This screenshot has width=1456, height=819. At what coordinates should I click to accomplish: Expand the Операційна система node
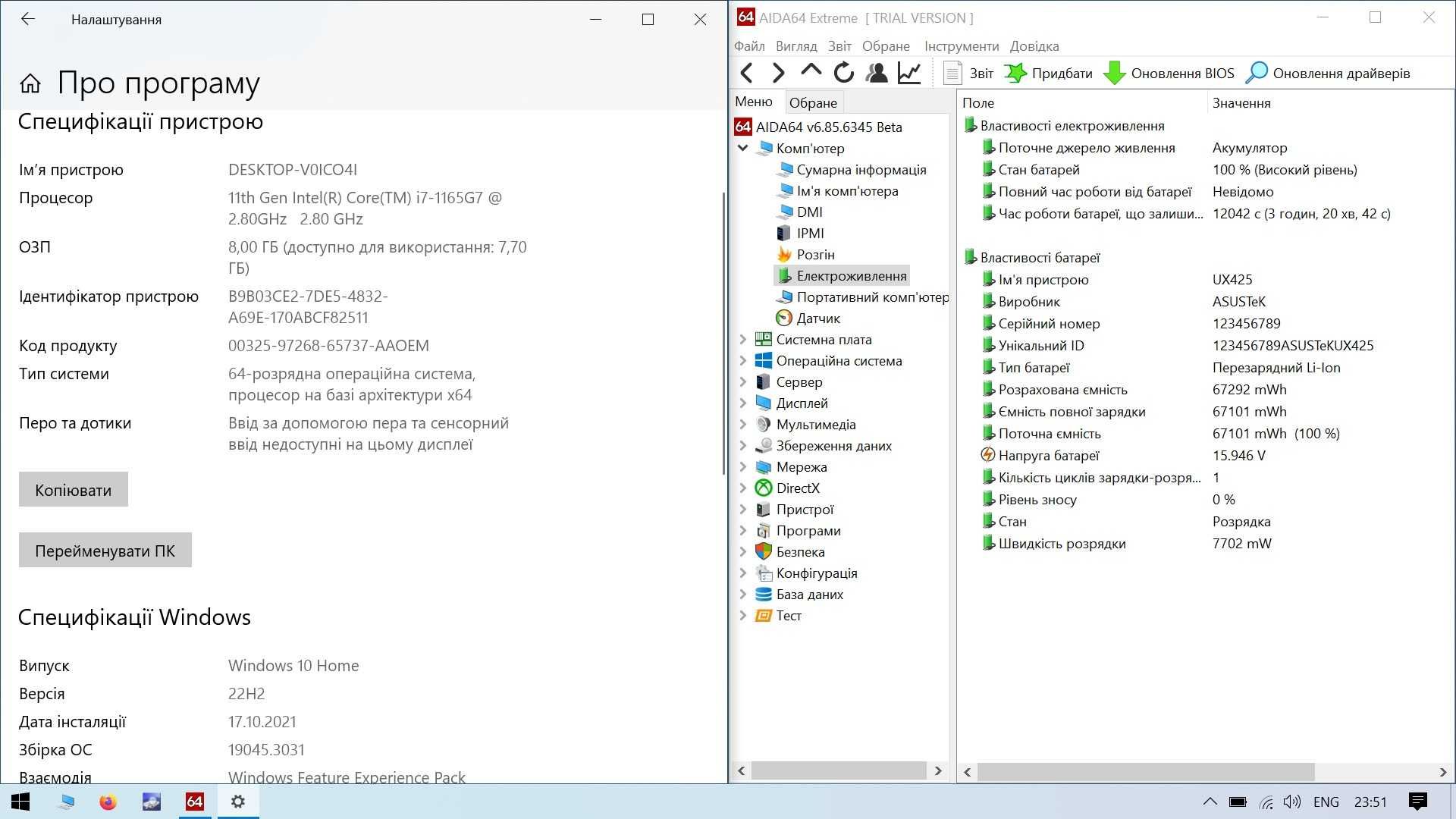742,360
